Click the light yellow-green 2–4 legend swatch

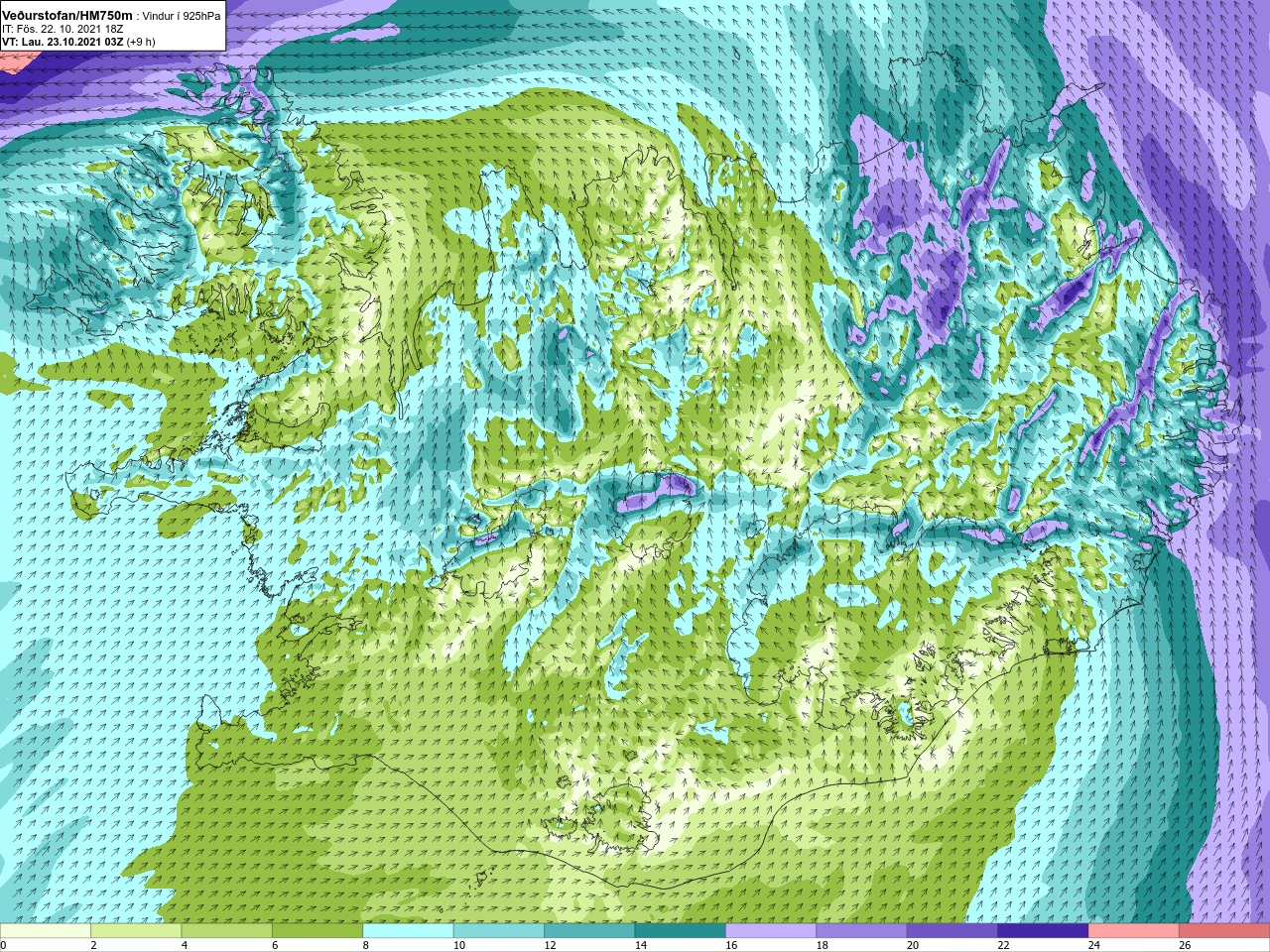(136, 931)
